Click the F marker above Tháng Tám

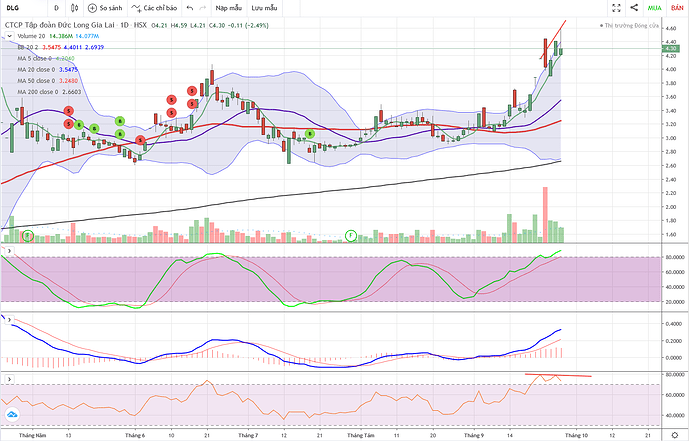click(351, 236)
